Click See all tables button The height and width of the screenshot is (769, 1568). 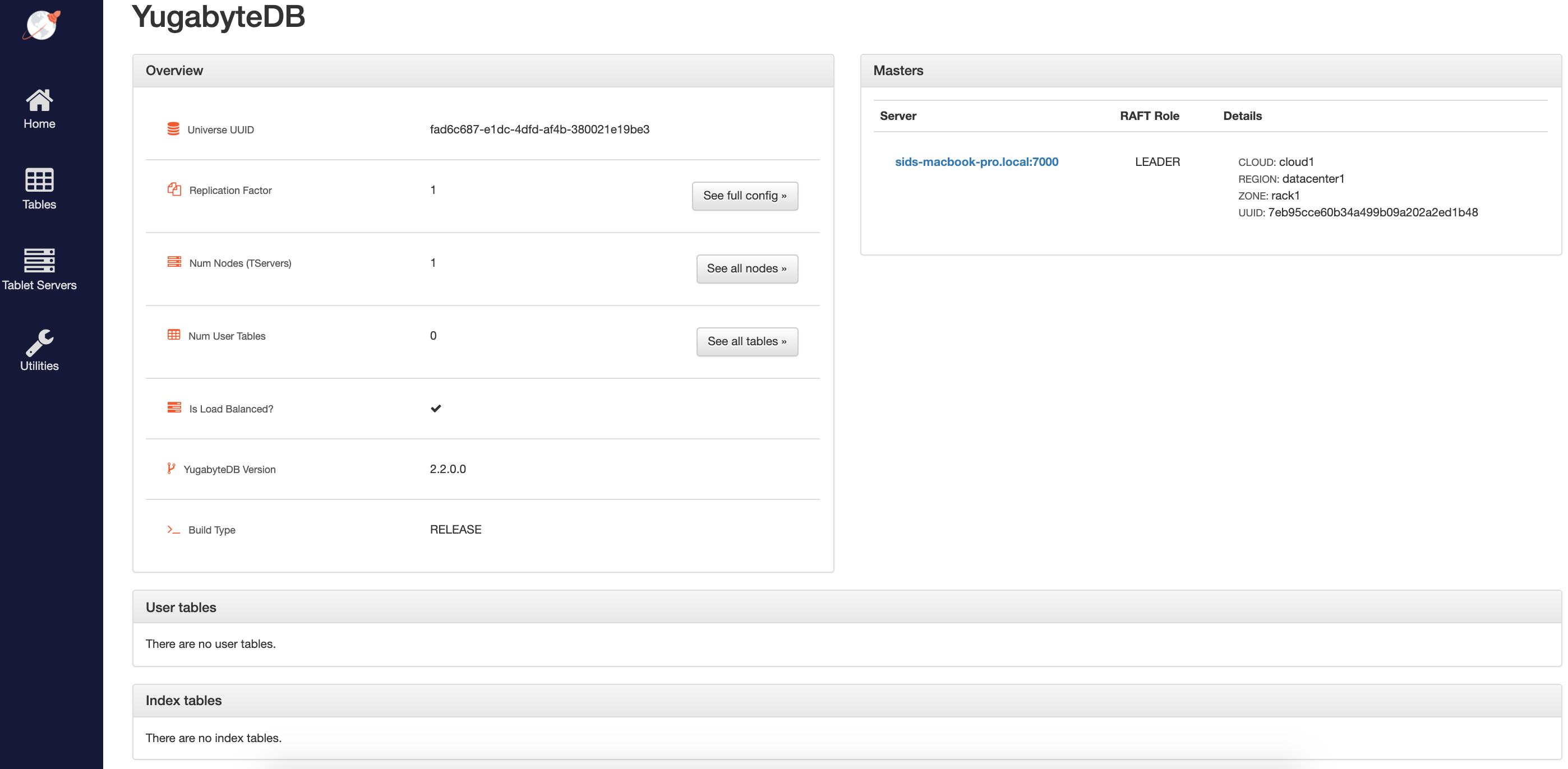pos(747,342)
